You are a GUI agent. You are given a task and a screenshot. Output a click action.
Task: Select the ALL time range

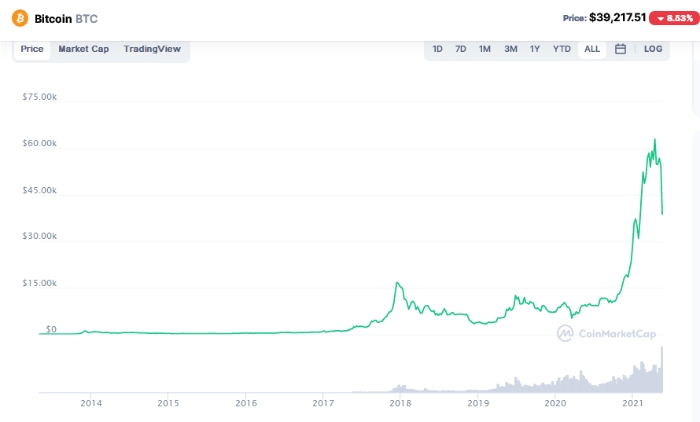[x=592, y=49]
